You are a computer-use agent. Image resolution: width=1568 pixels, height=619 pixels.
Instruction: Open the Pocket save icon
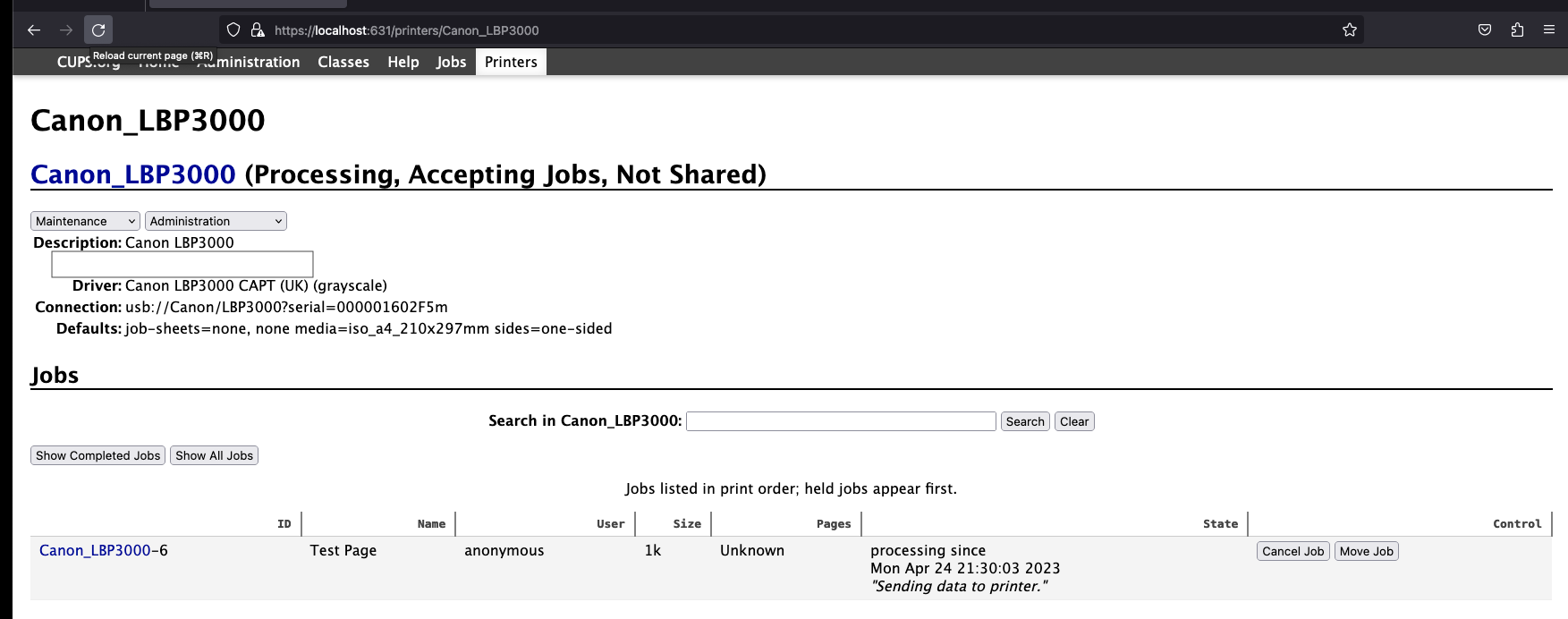(1485, 30)
